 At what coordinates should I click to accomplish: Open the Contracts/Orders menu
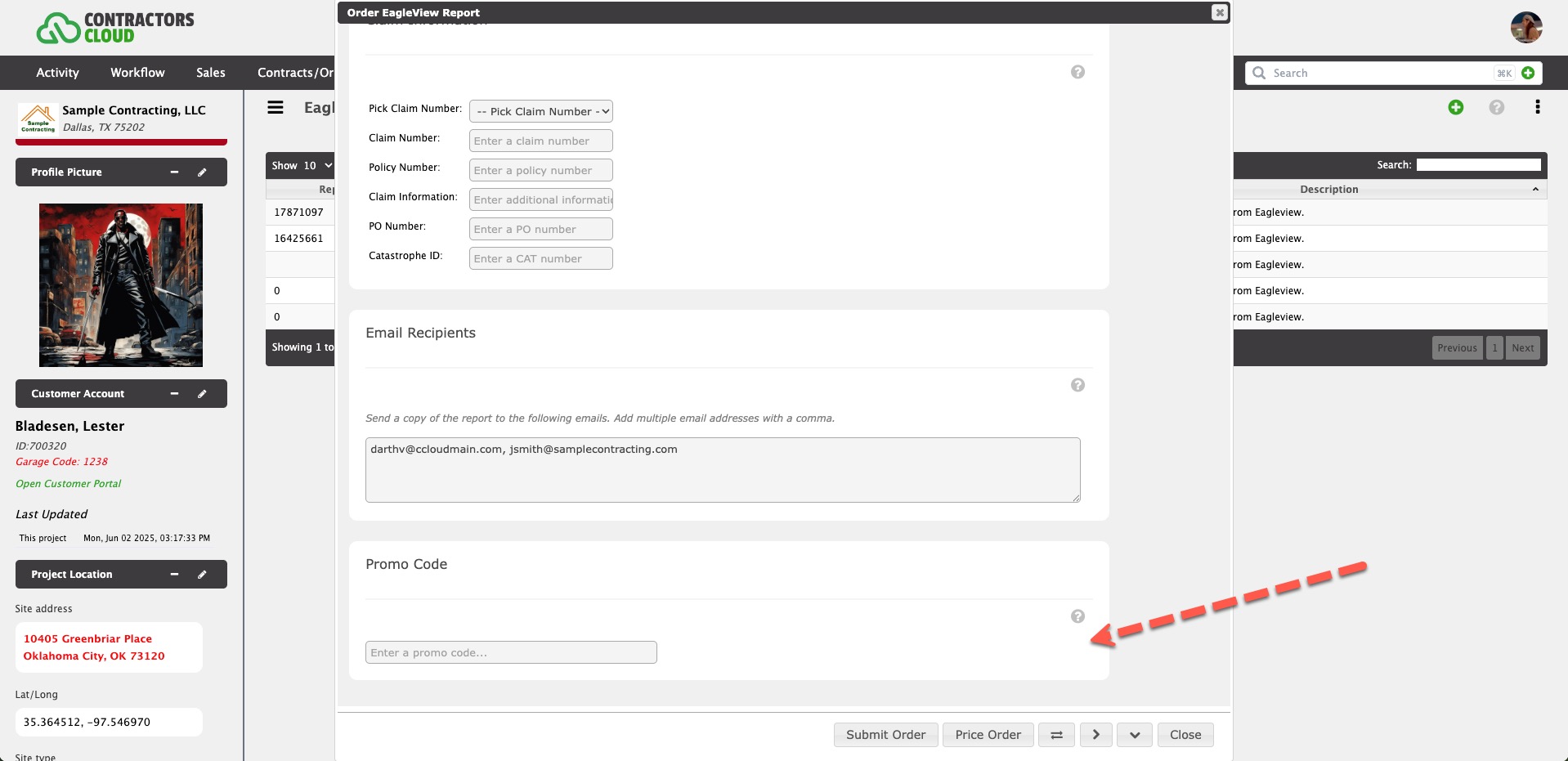click(x=295, y=73)
